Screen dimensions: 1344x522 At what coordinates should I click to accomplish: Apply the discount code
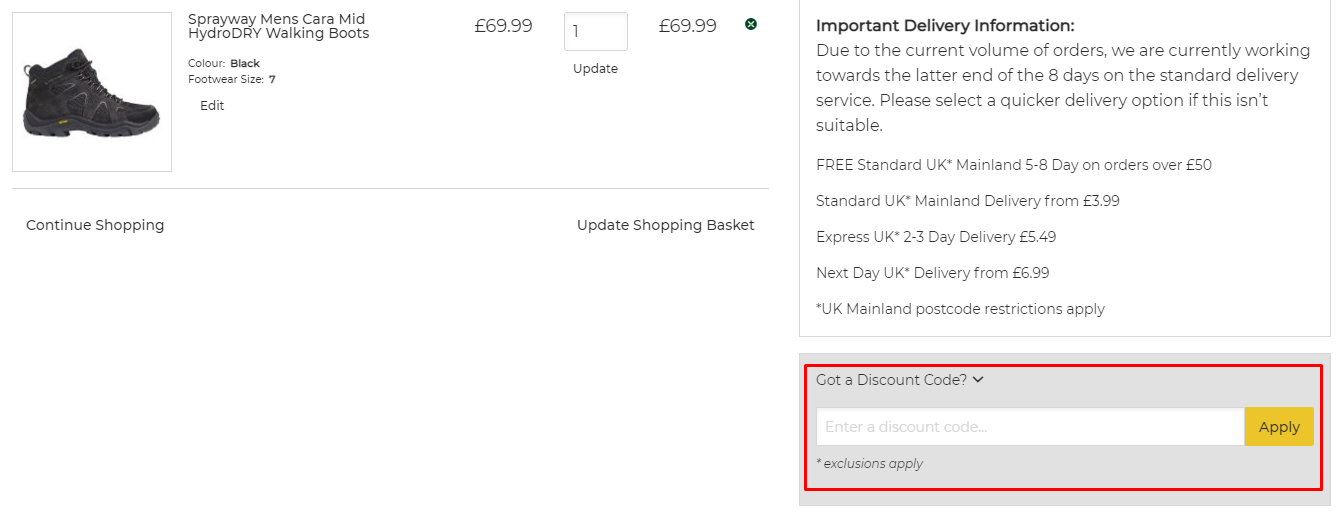point(1279,427)
